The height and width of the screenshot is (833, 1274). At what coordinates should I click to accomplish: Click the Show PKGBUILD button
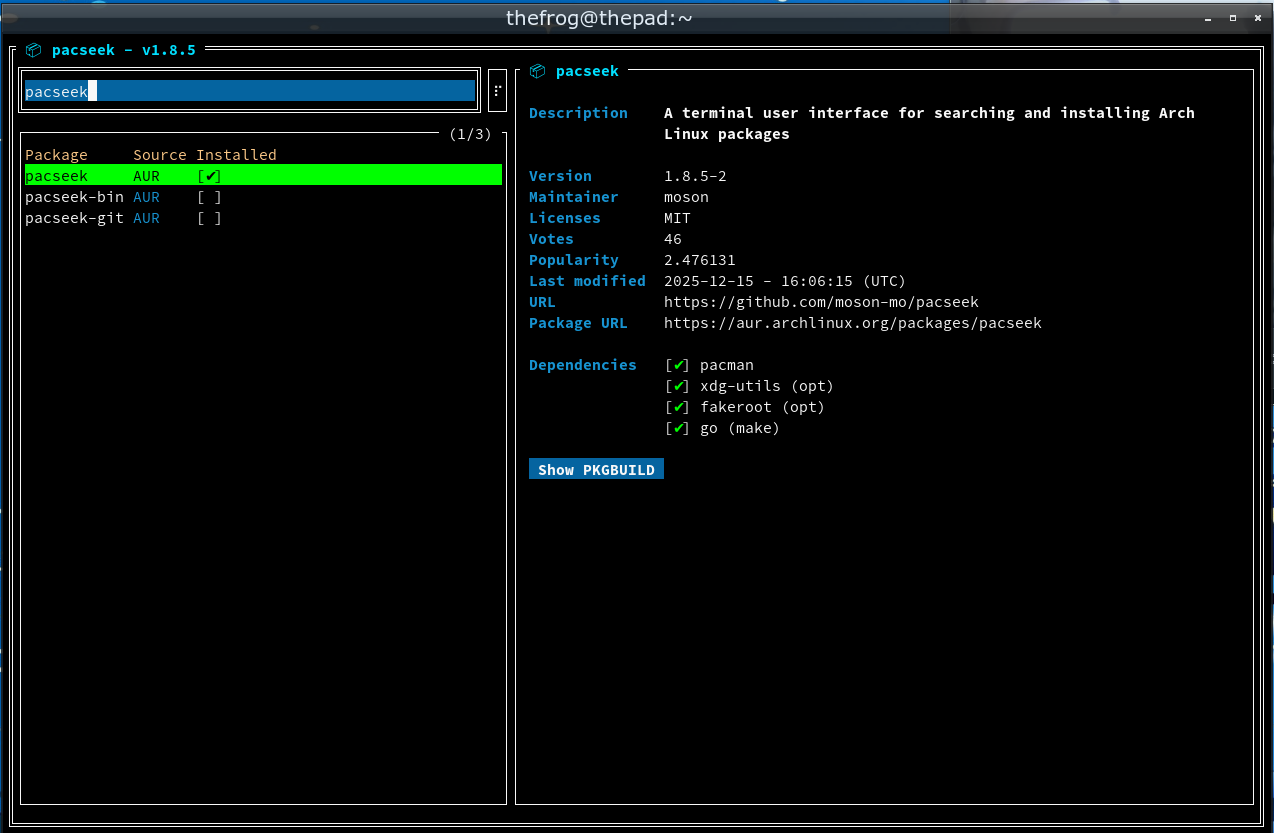(x=596, y=470)
